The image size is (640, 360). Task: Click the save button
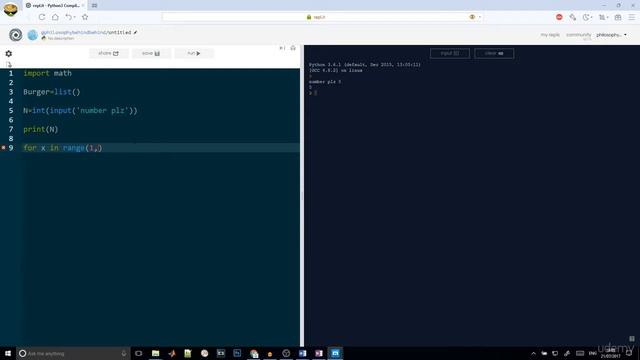click(x=151, y=53)
